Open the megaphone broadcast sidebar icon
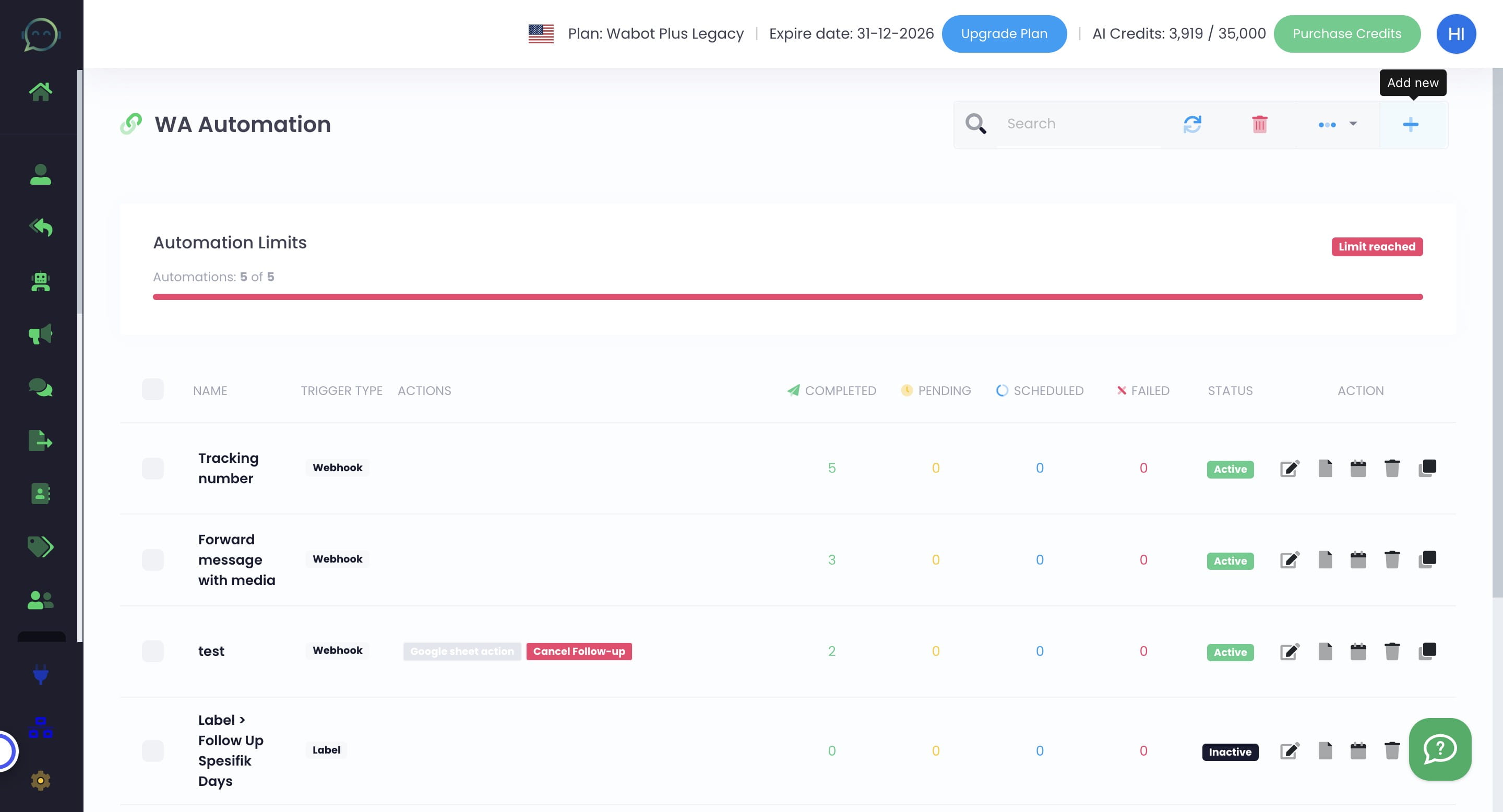The image size is (1503, 812). pos(40,335)
